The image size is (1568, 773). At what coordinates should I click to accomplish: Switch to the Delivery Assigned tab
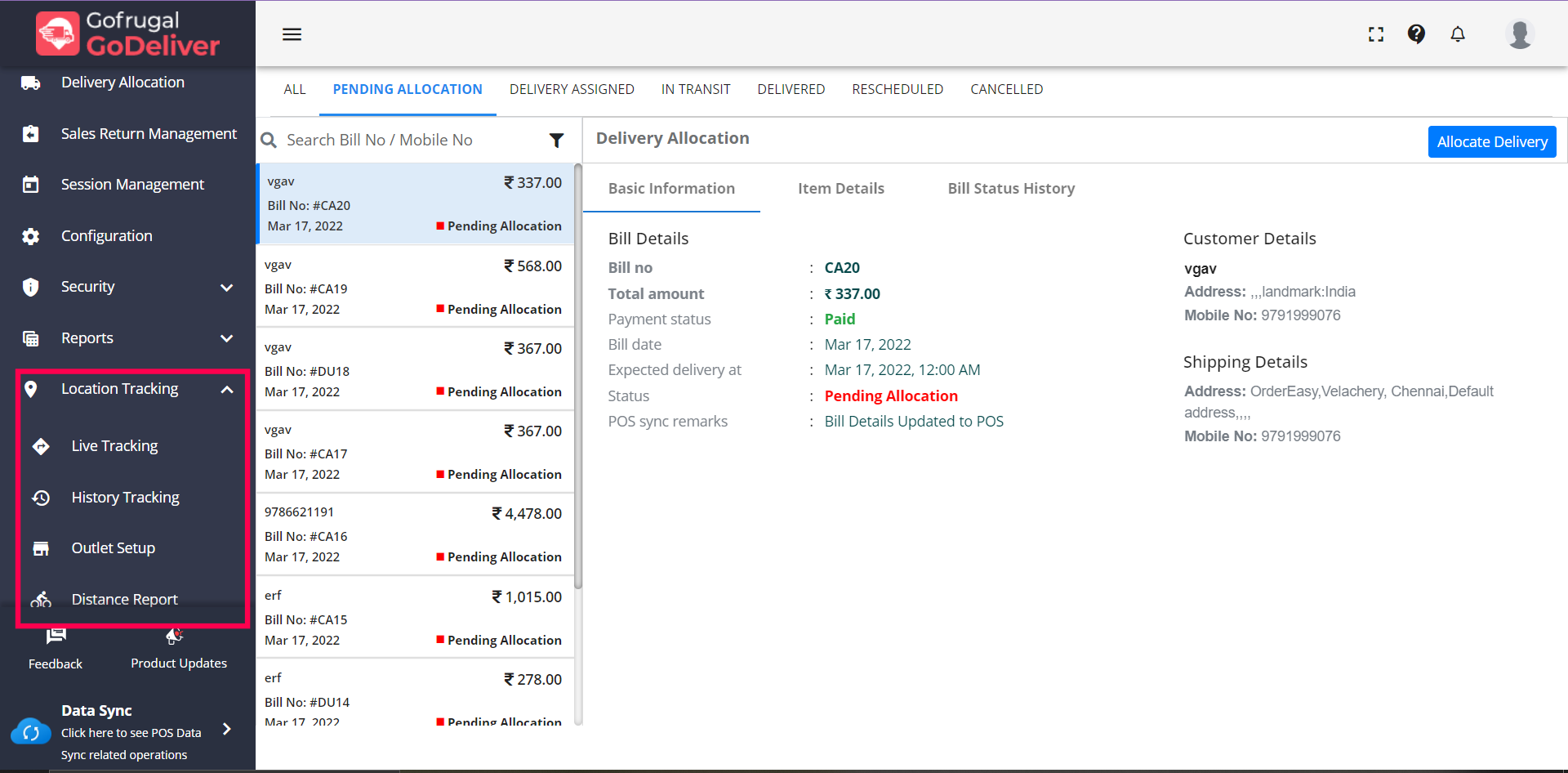tap(572, 89)
